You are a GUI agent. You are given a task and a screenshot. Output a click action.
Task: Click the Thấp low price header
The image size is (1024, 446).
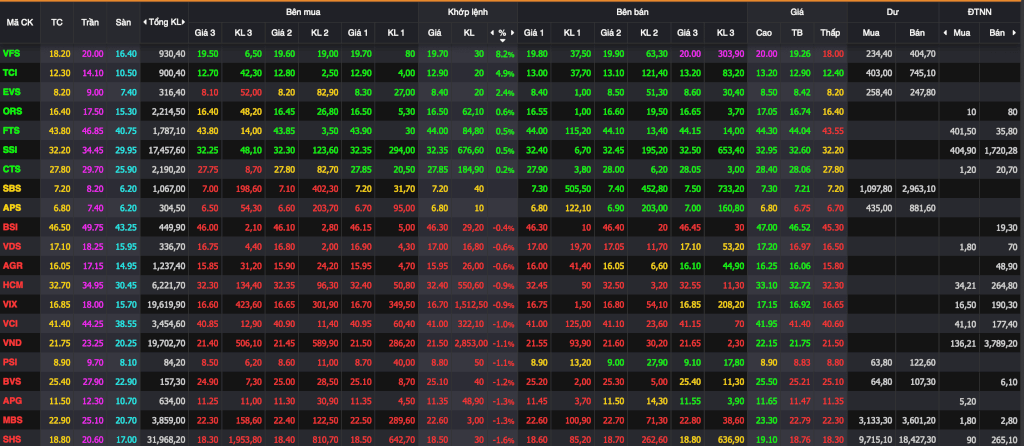[x=830, y=33]
